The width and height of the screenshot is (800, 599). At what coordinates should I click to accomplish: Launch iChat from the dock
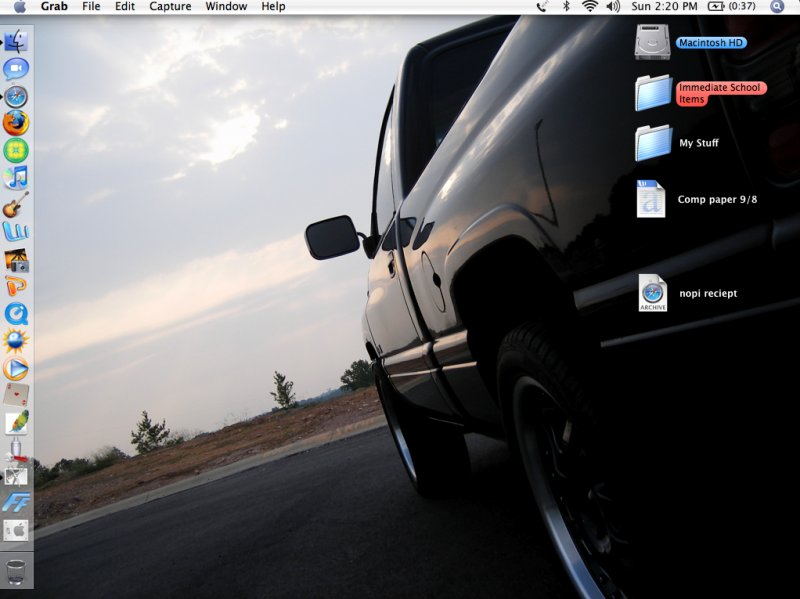point(16,69)
